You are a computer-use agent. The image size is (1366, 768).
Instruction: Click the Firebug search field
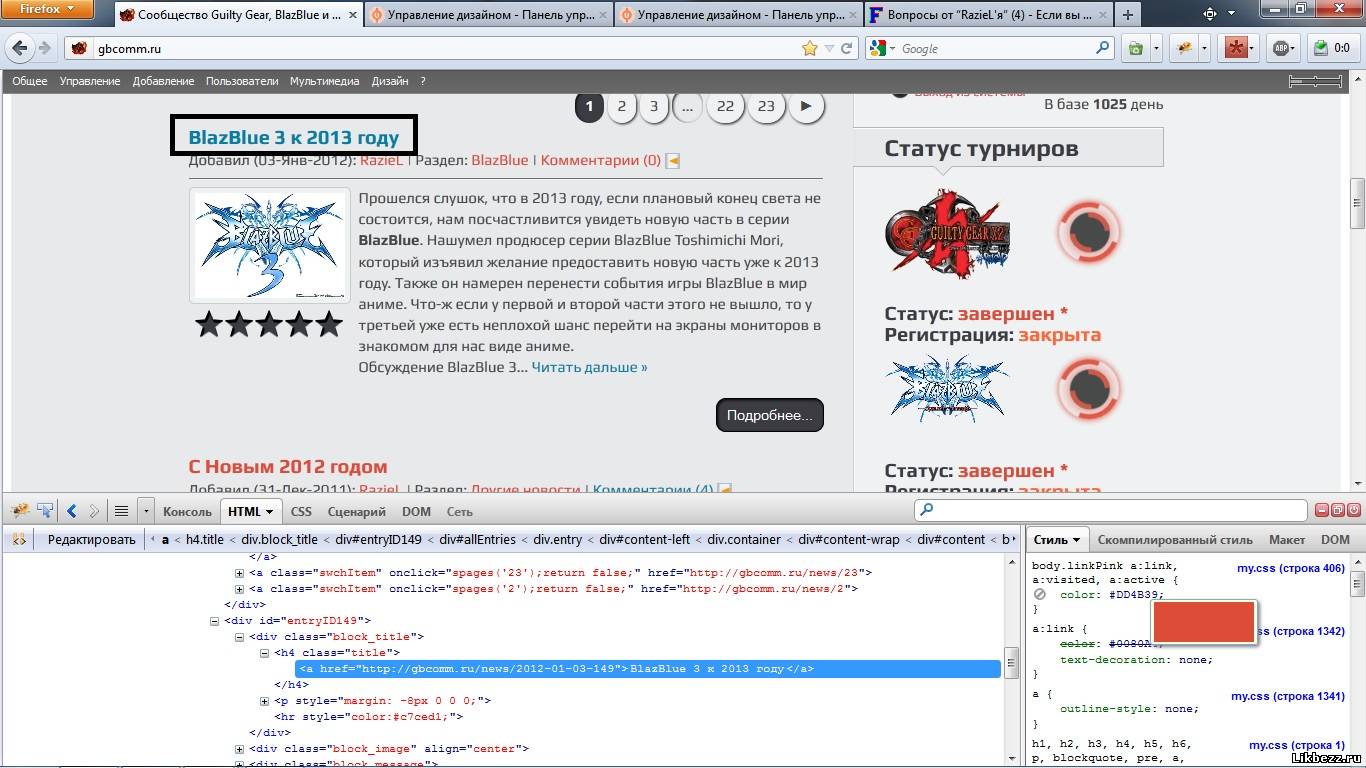[1110, 511]
